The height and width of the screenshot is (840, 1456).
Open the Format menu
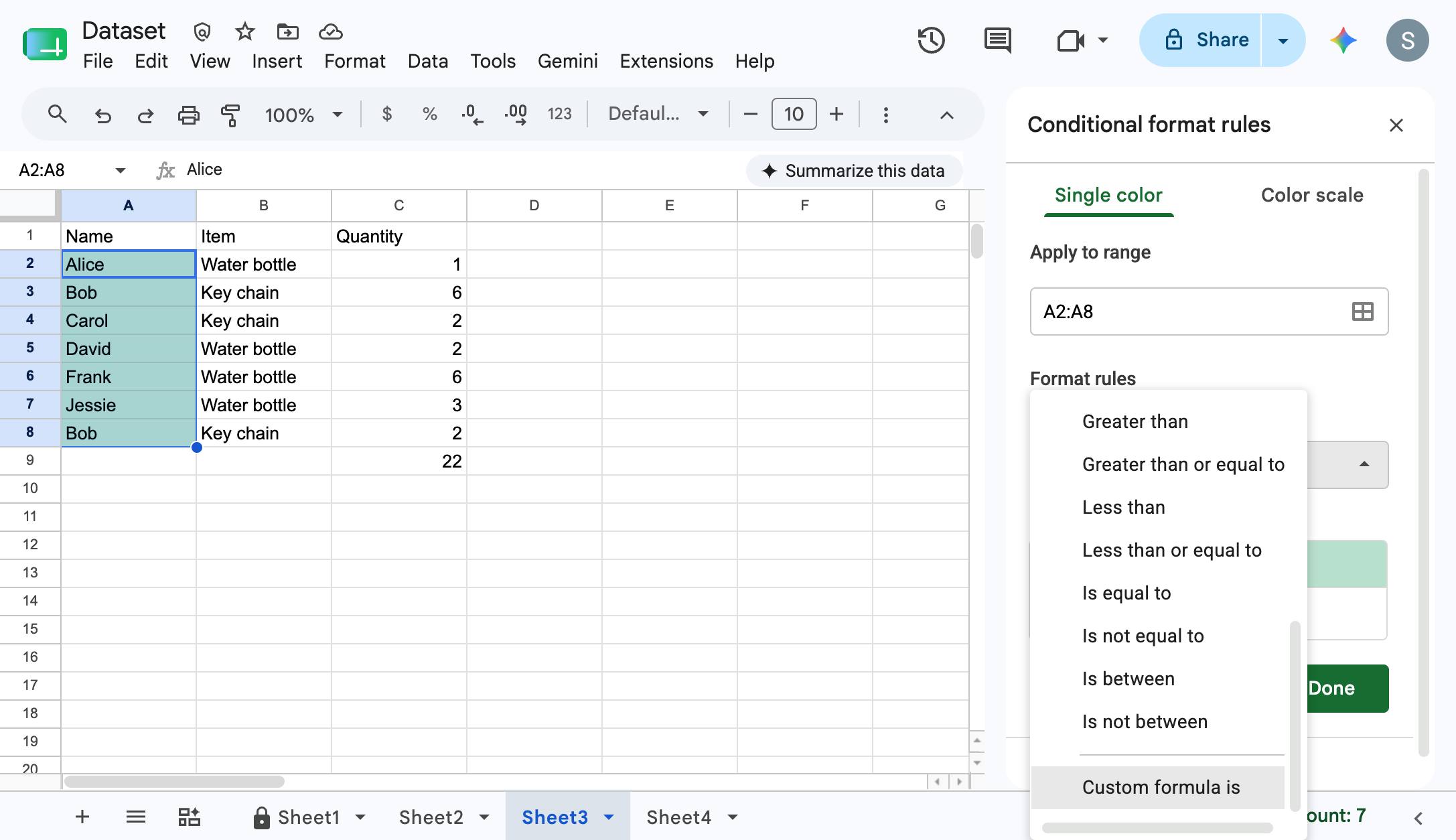(x=354, y=61)
